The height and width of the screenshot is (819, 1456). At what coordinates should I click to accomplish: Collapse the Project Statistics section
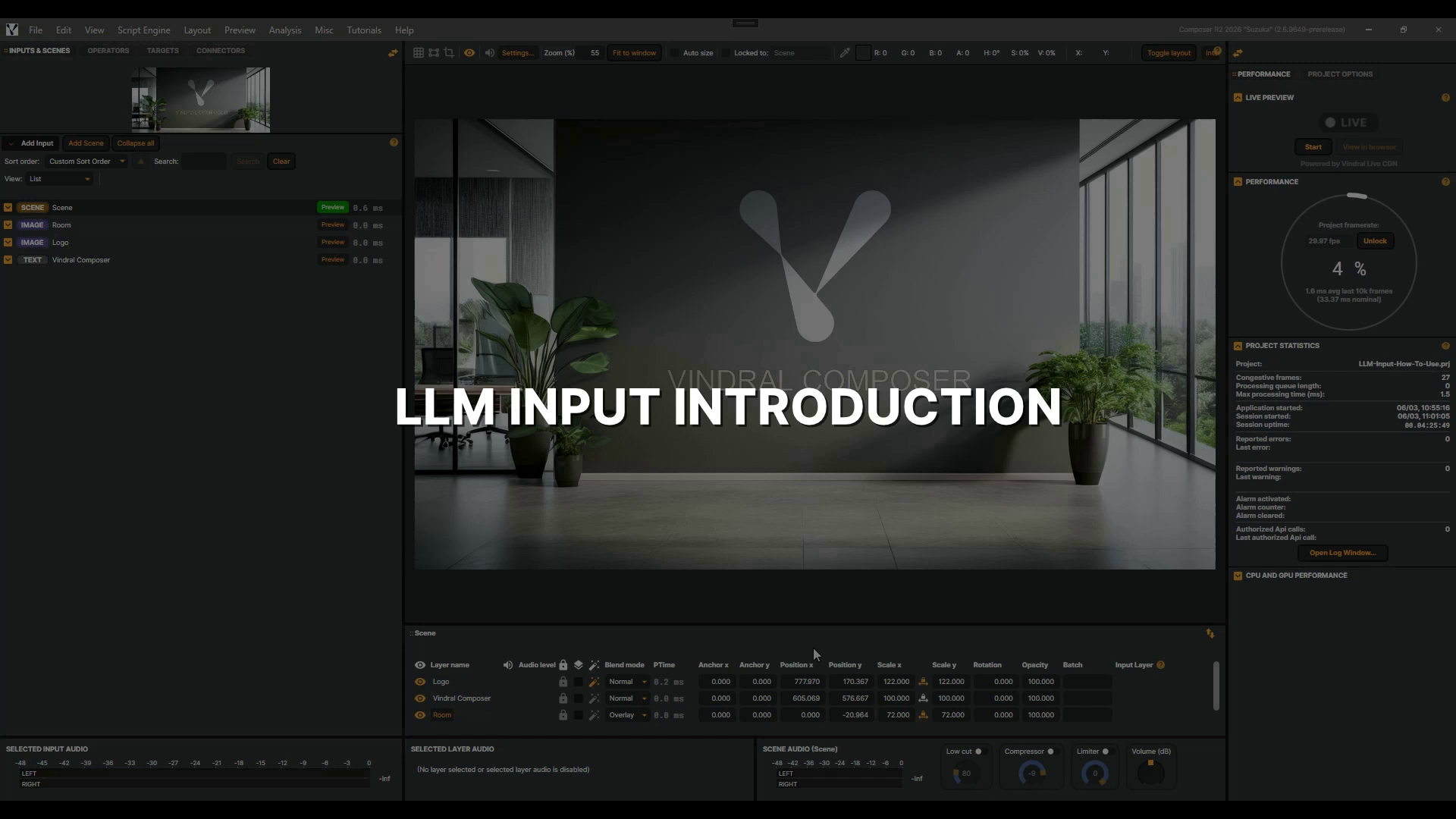(1238, 346)
